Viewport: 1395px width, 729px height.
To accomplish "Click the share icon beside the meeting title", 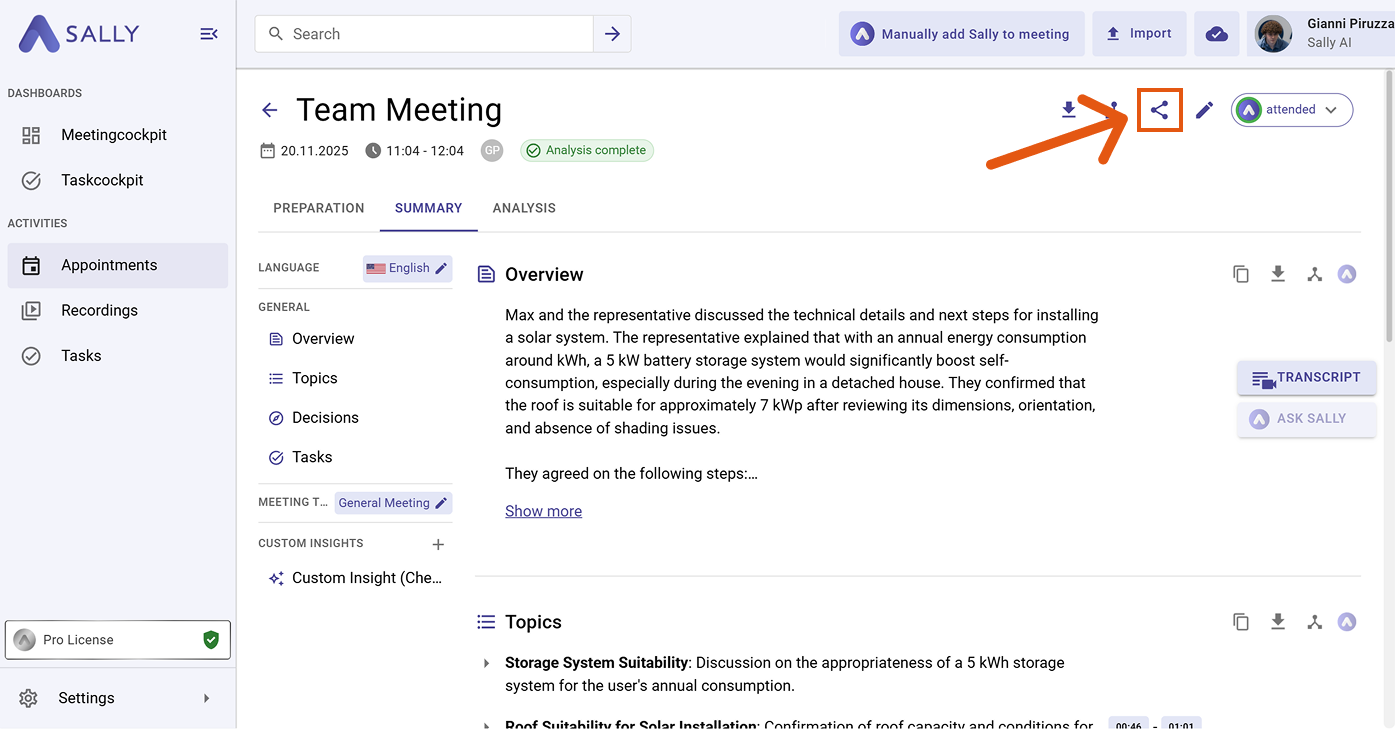I will [x=1159, y=110].
